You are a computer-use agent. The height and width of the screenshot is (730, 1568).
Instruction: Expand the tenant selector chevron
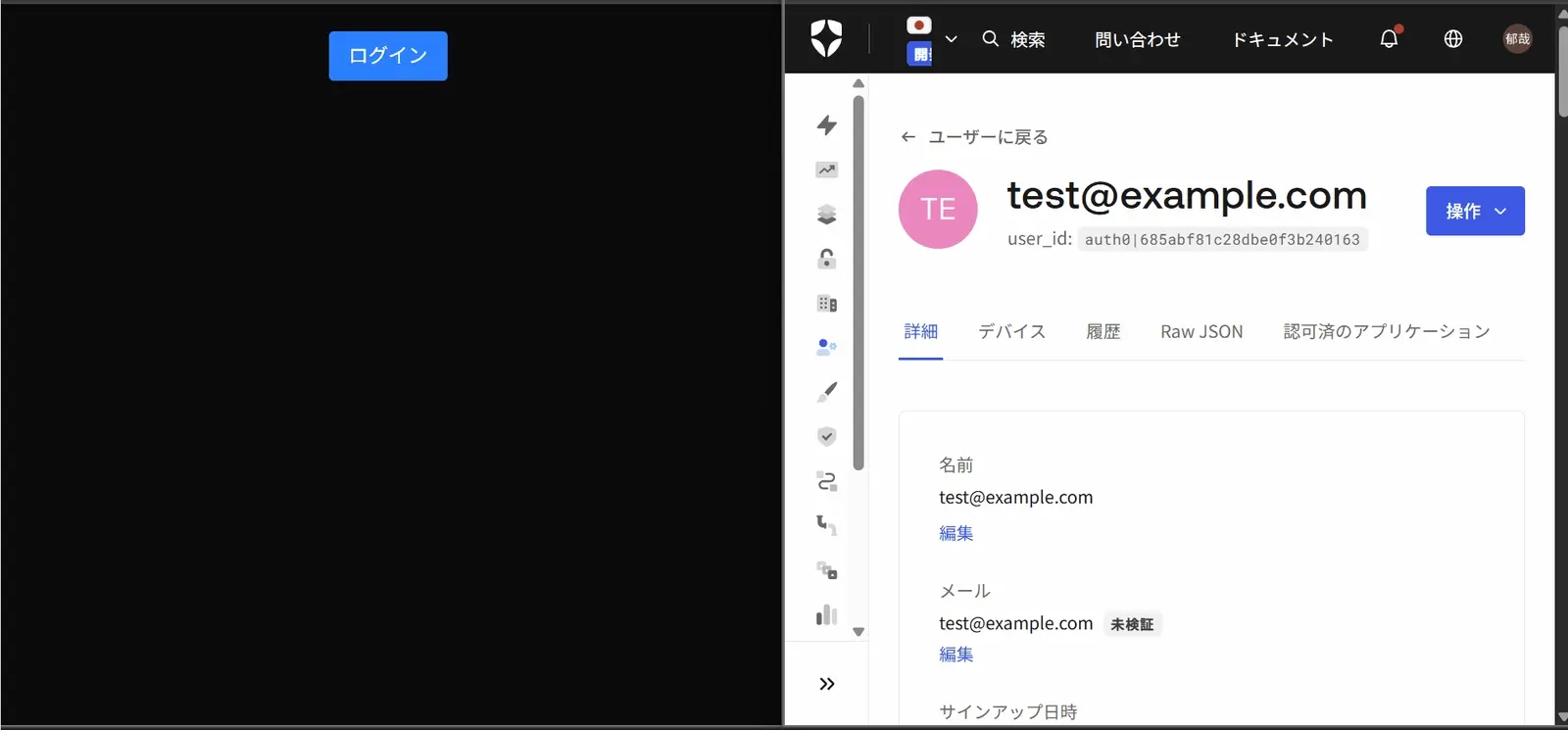(x=951, y=39)
